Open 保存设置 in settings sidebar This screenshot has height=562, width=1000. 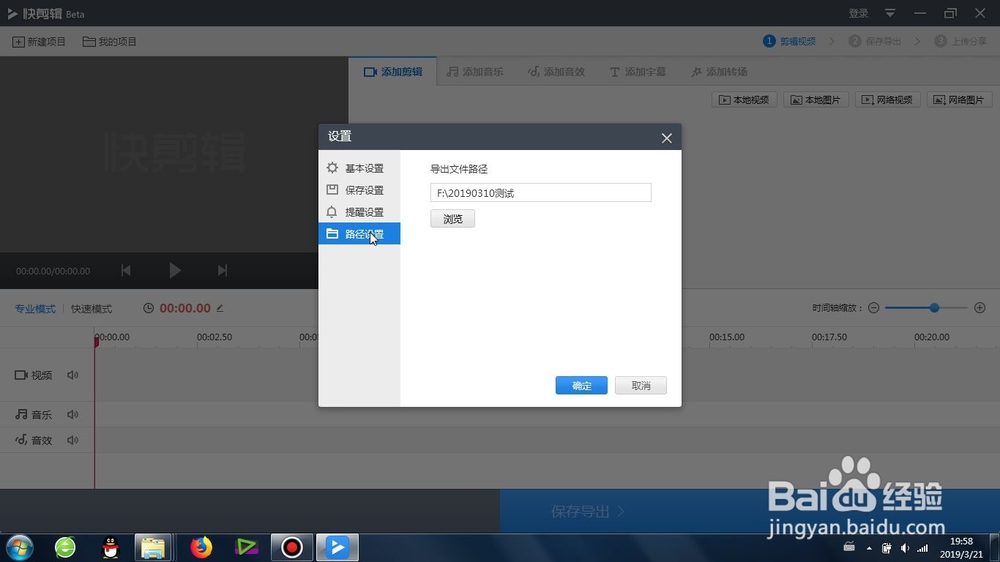359,190
